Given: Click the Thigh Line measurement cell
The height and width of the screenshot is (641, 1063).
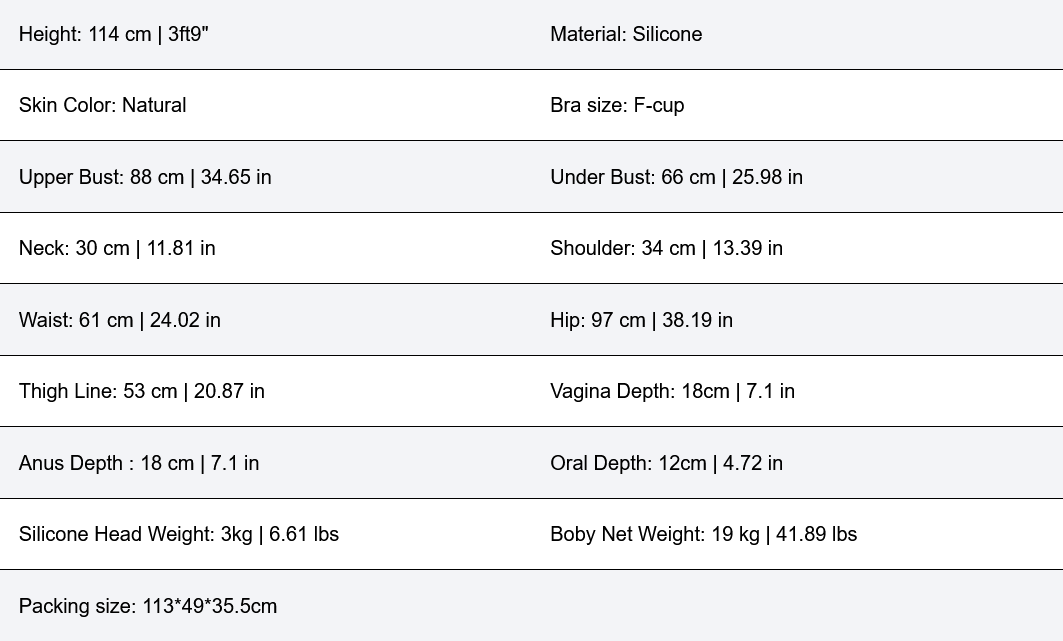Looking at the screenshot, I should pyautogui.click(x=141, y=391).
